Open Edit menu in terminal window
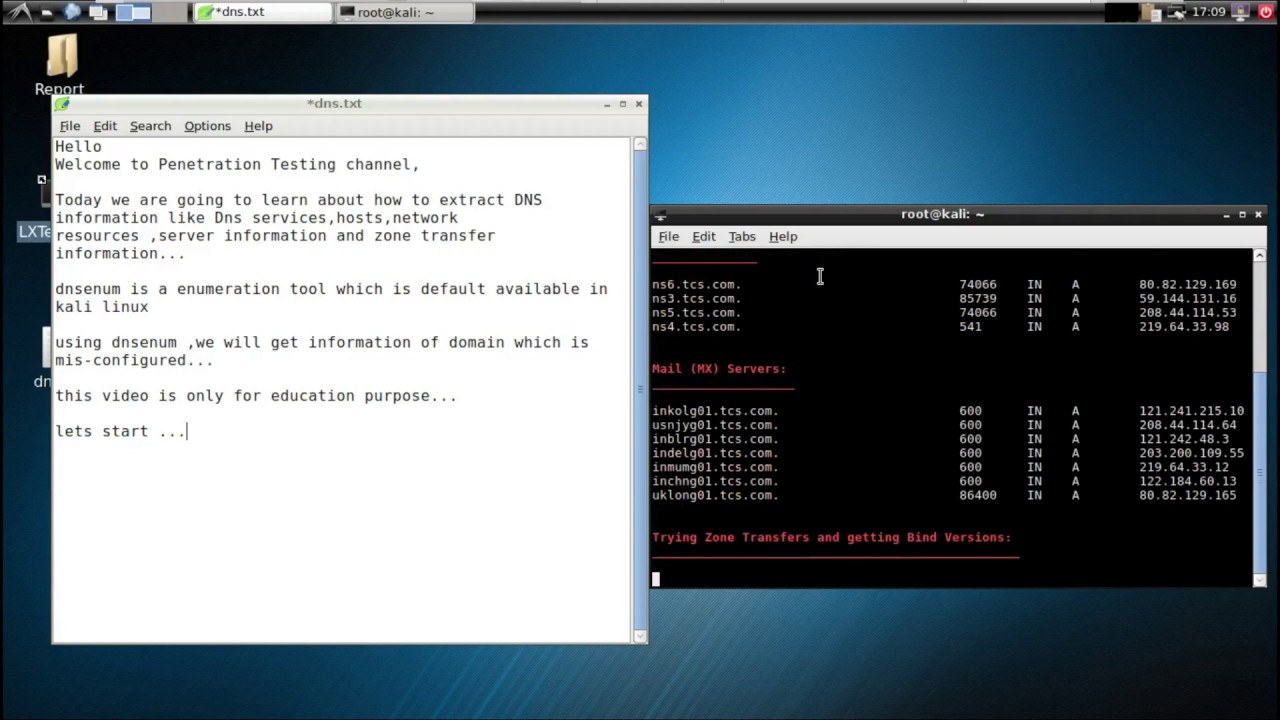Image resolution: width=1280 pixels, height=720 pixels. [x=703, y=237]
